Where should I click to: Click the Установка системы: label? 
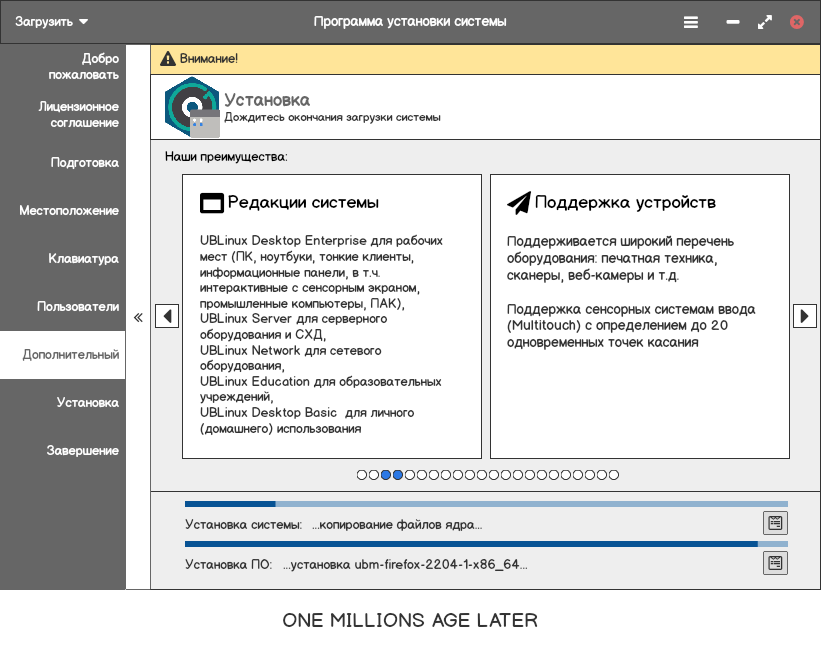243,524
